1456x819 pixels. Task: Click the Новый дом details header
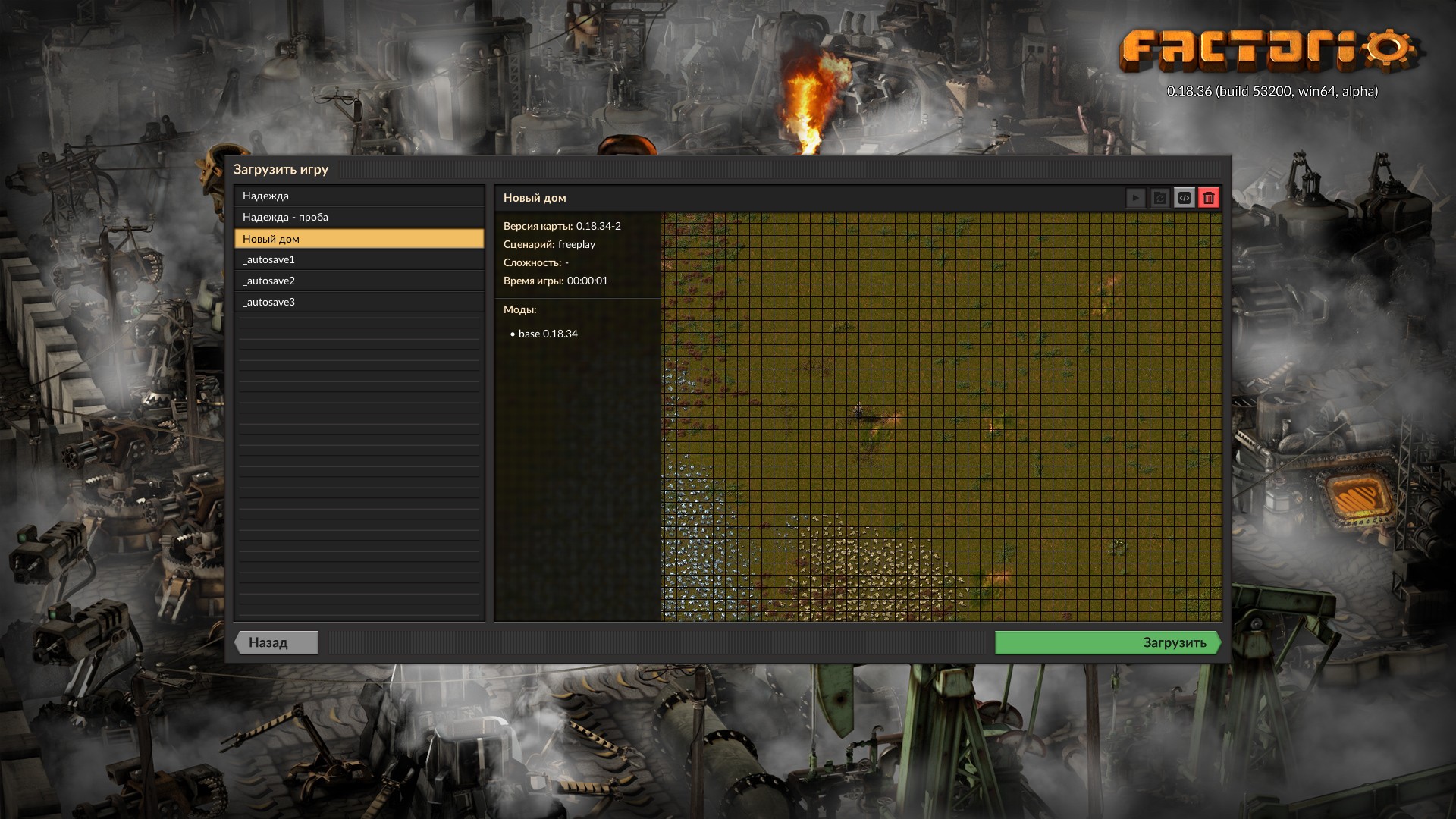coord(535,198)
